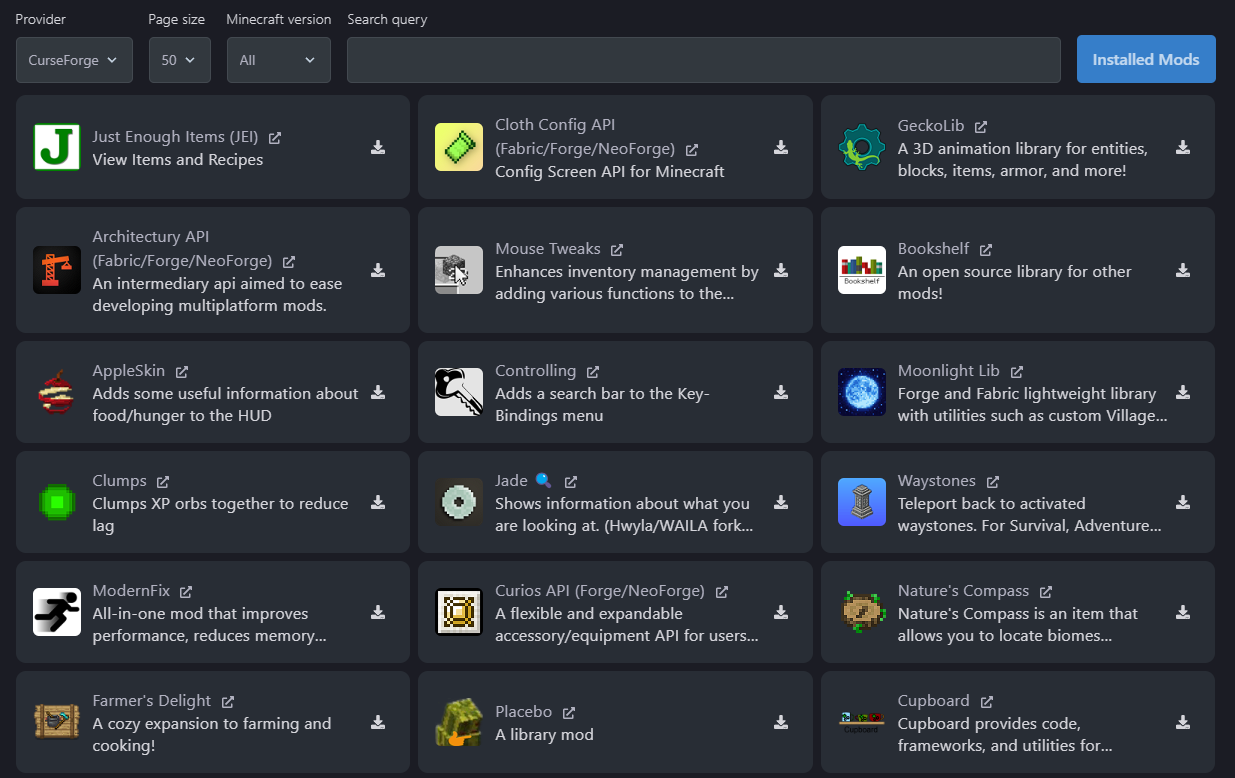Download the Controlling mod
The height and width of the screenshot is (778, 1235).
781,392
